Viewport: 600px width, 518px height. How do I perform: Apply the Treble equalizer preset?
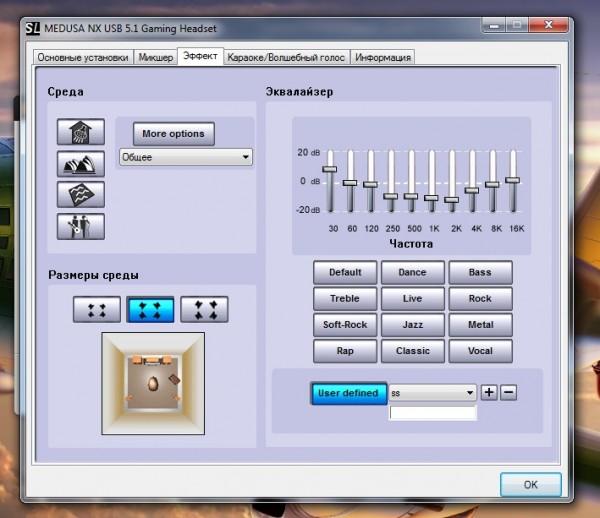click(345, 298)
